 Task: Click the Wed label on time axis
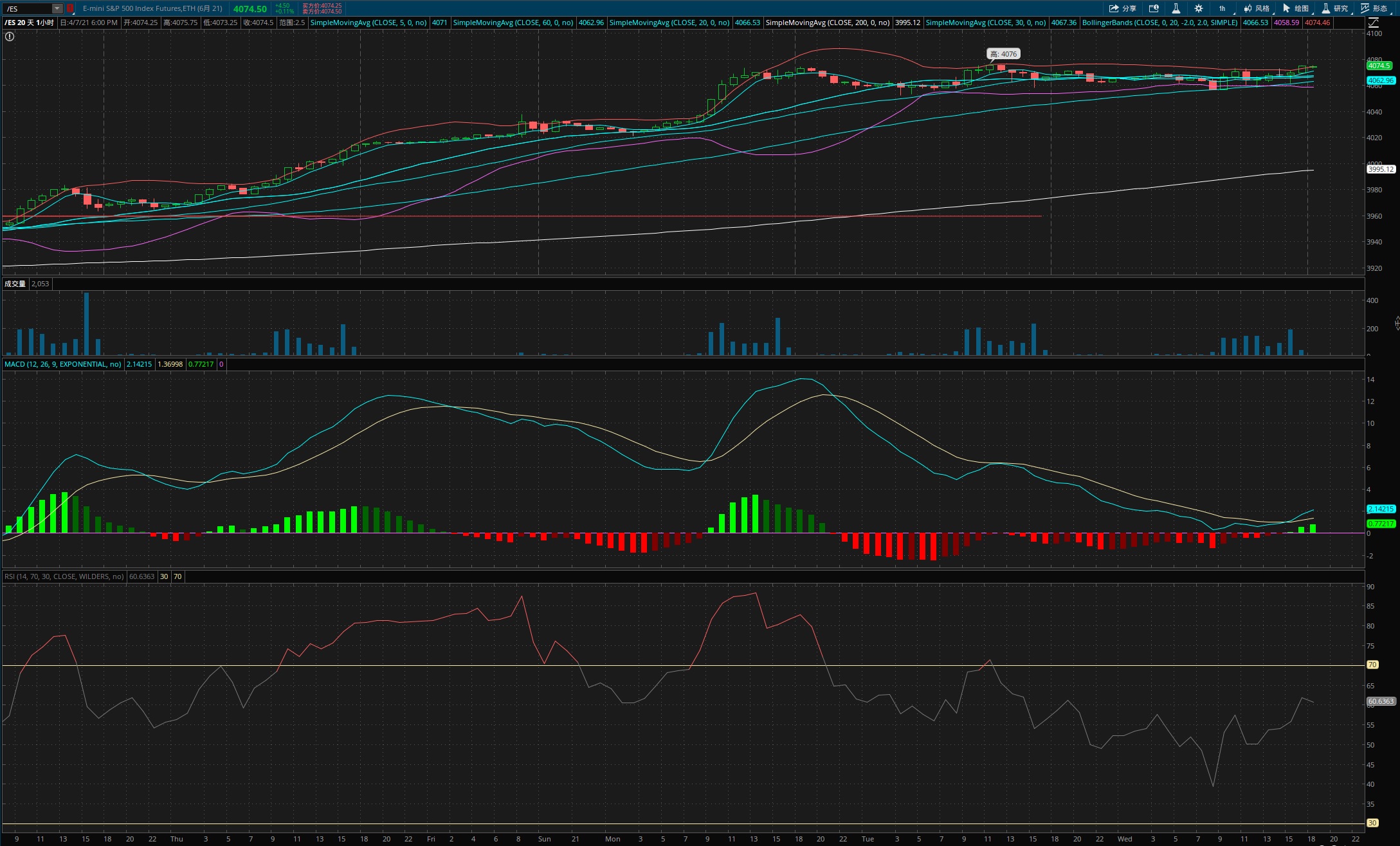click(x=1125, y=839)
